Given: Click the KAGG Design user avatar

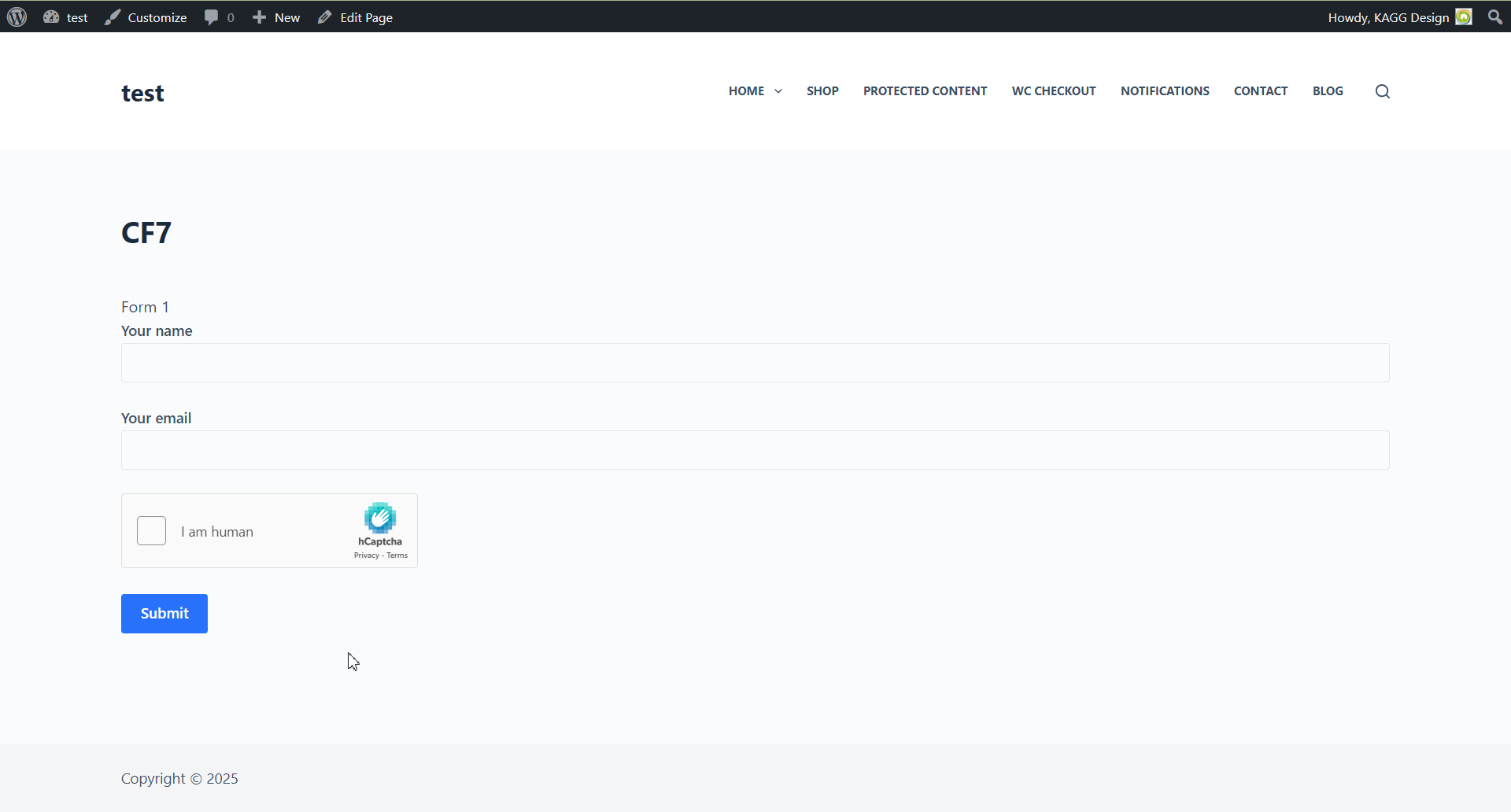Looking at the screenshot, I should click(x=1464, y=17).
